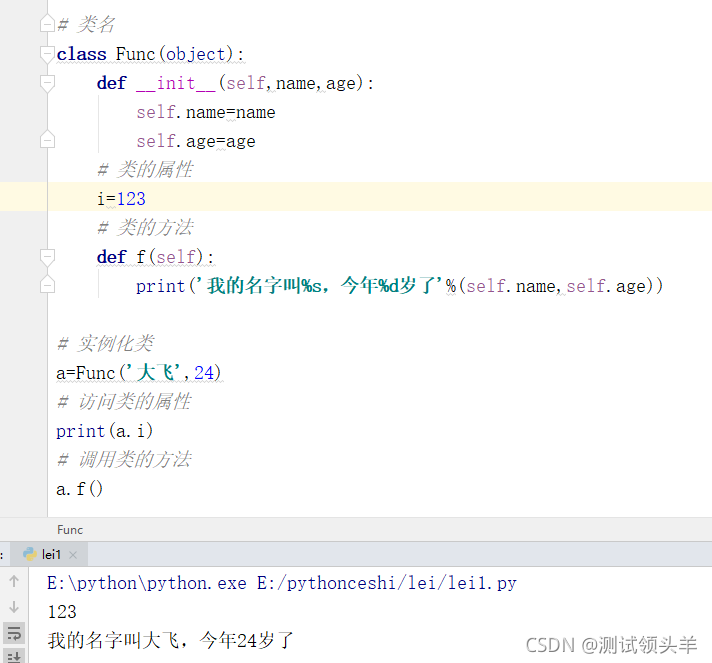Click the up arrow in run console

tap(14, 581)
